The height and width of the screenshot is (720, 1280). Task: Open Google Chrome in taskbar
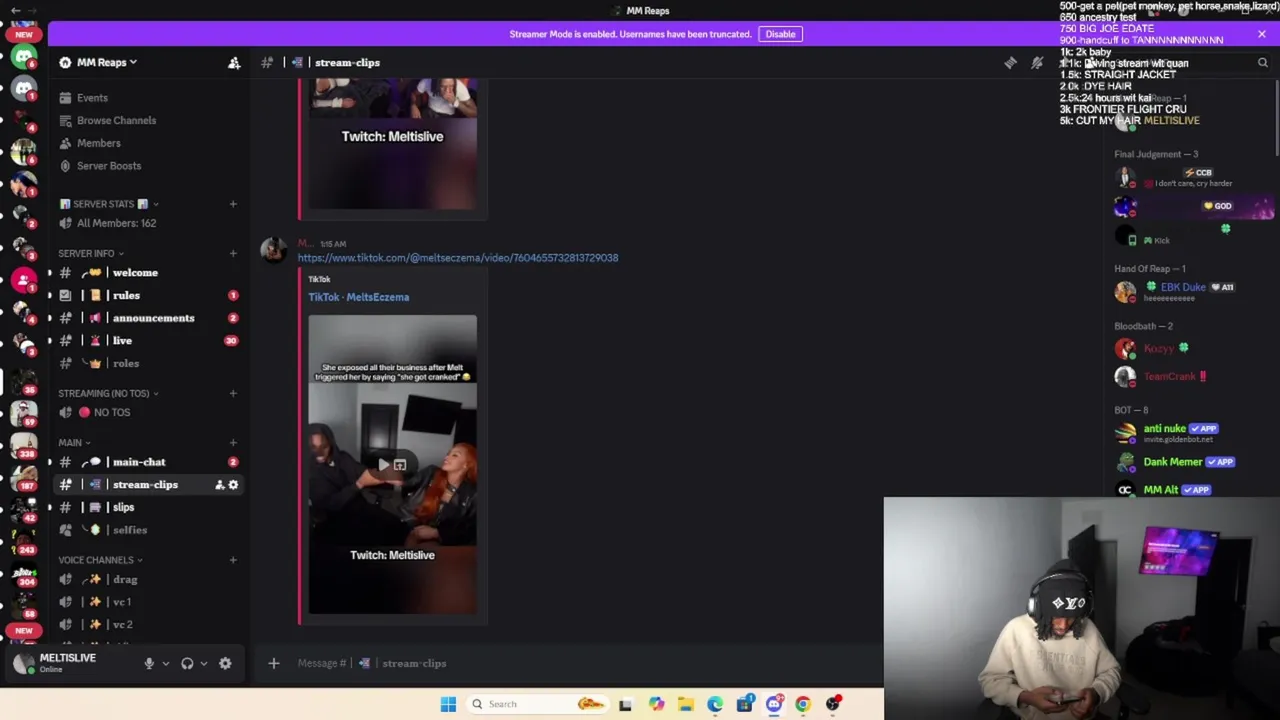(x=803, y=704)
